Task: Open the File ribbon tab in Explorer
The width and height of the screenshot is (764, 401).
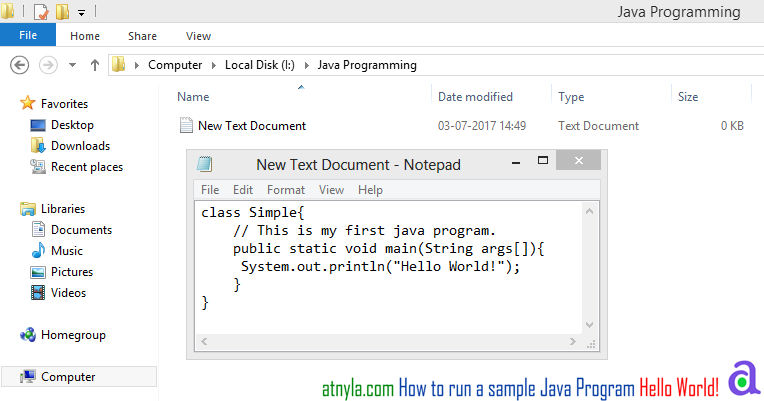Action: (28, 35)
